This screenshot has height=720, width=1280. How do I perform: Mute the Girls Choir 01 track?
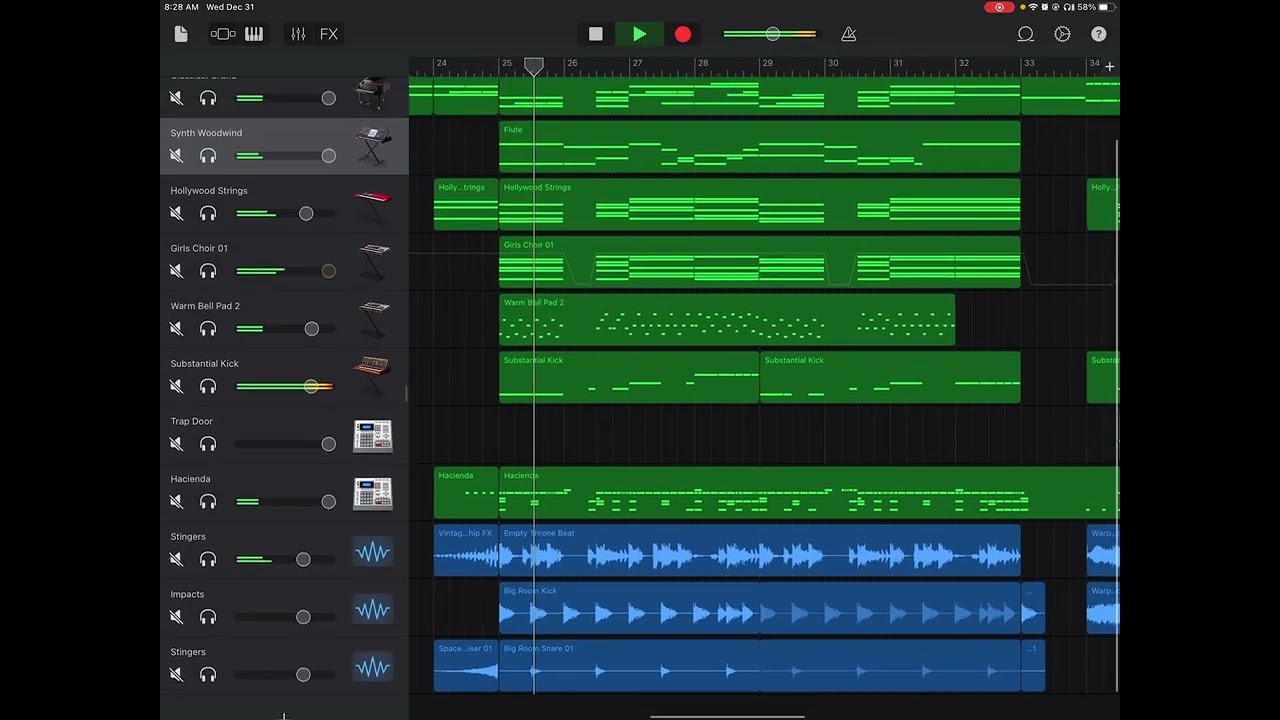point(176,271)
